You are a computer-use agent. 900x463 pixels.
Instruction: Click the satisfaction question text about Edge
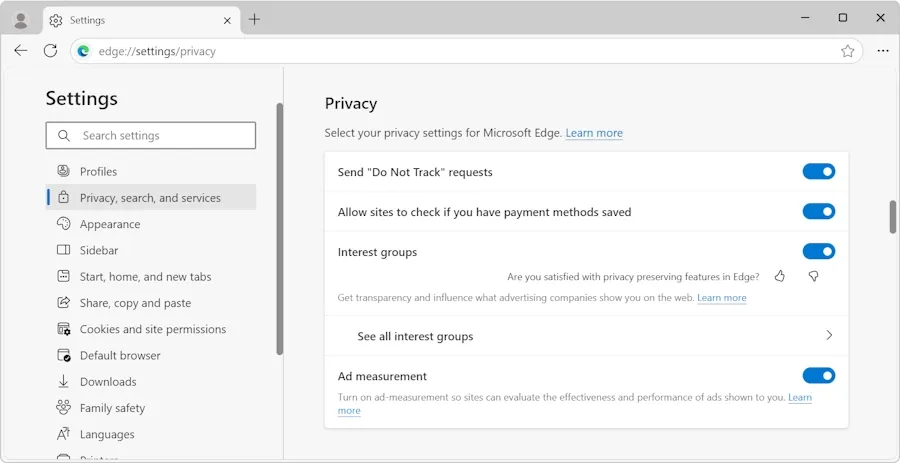click(633, 277)
